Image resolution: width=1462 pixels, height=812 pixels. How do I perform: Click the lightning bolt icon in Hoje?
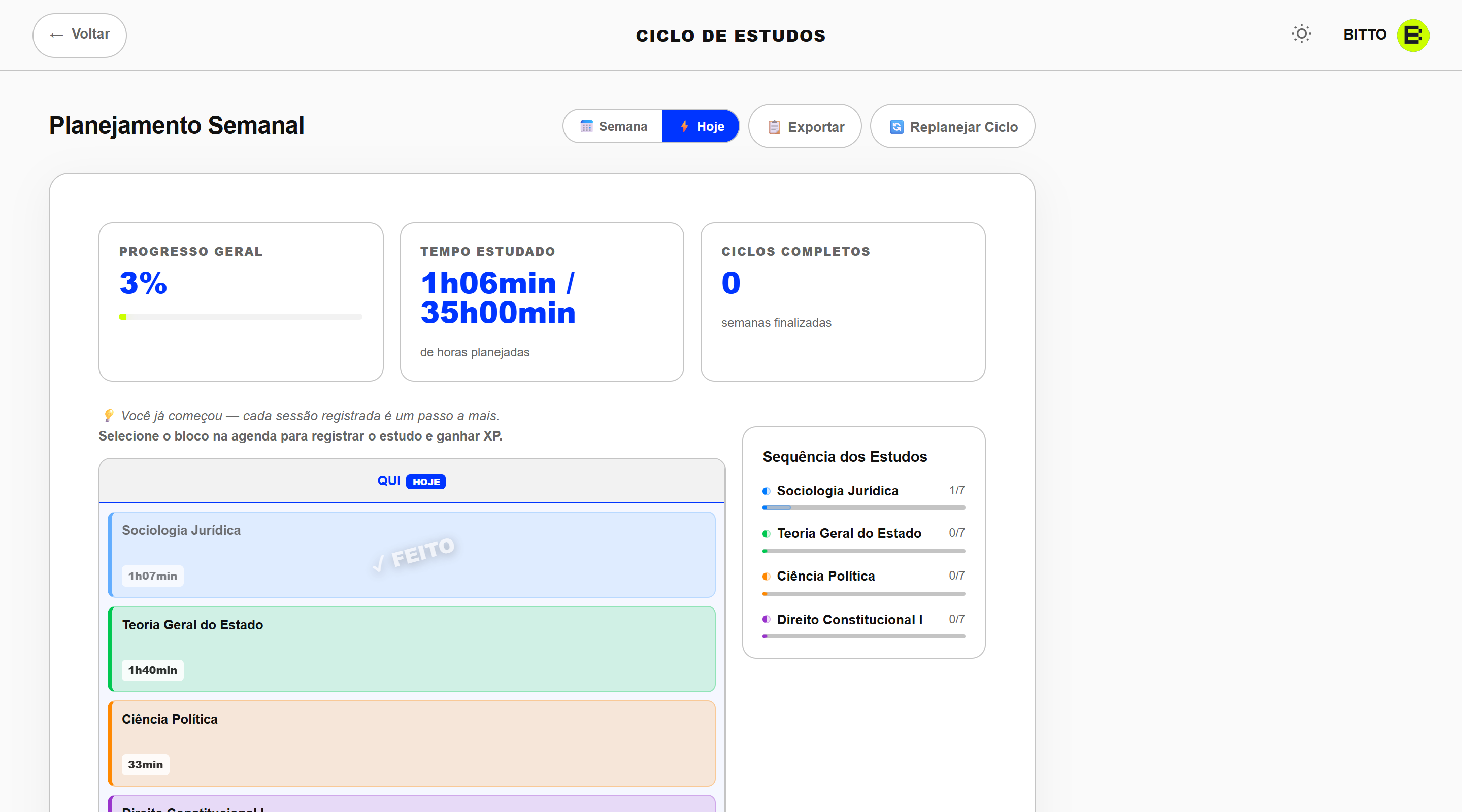pos(684,126)
